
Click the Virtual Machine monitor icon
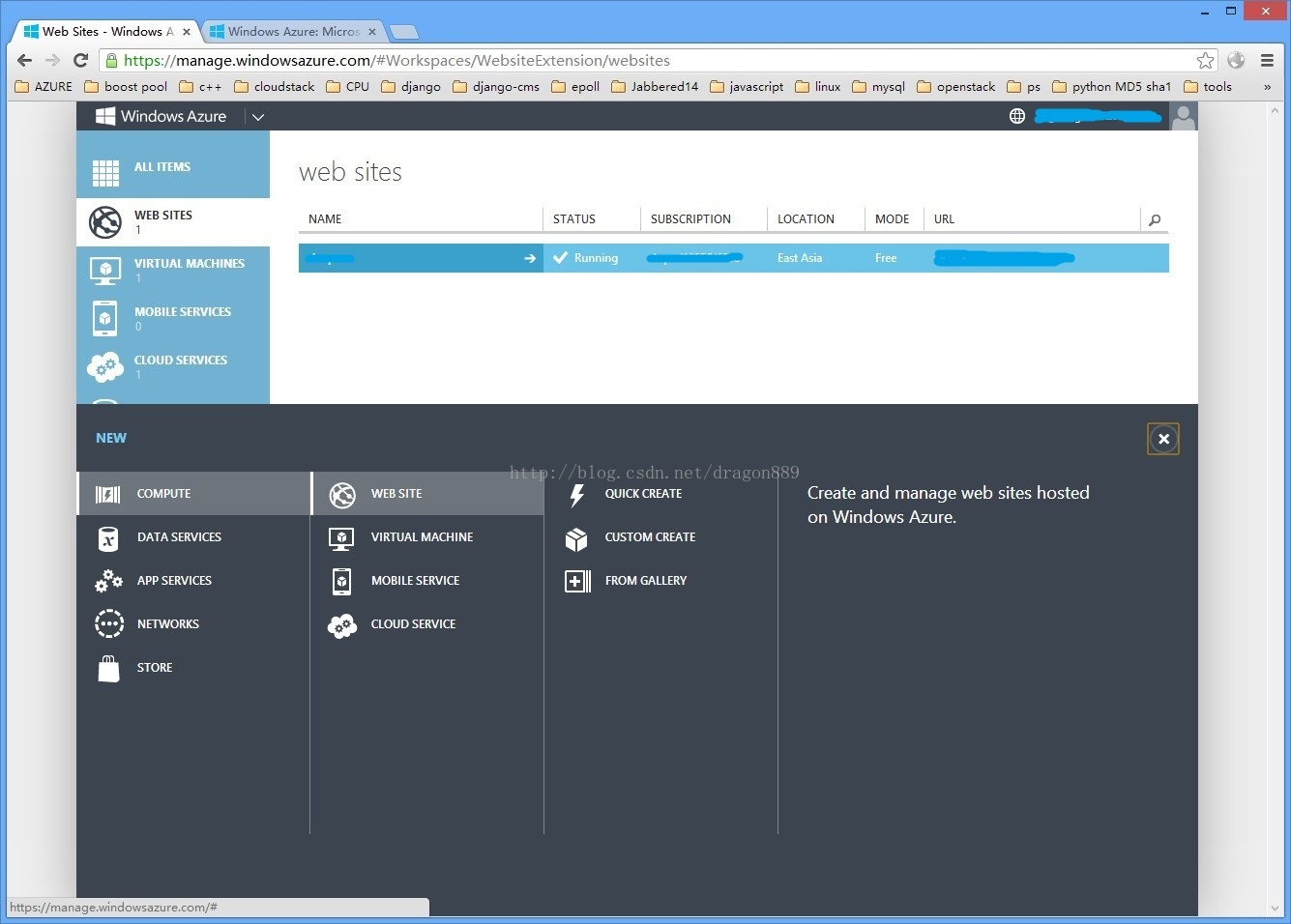pos(341,538)
